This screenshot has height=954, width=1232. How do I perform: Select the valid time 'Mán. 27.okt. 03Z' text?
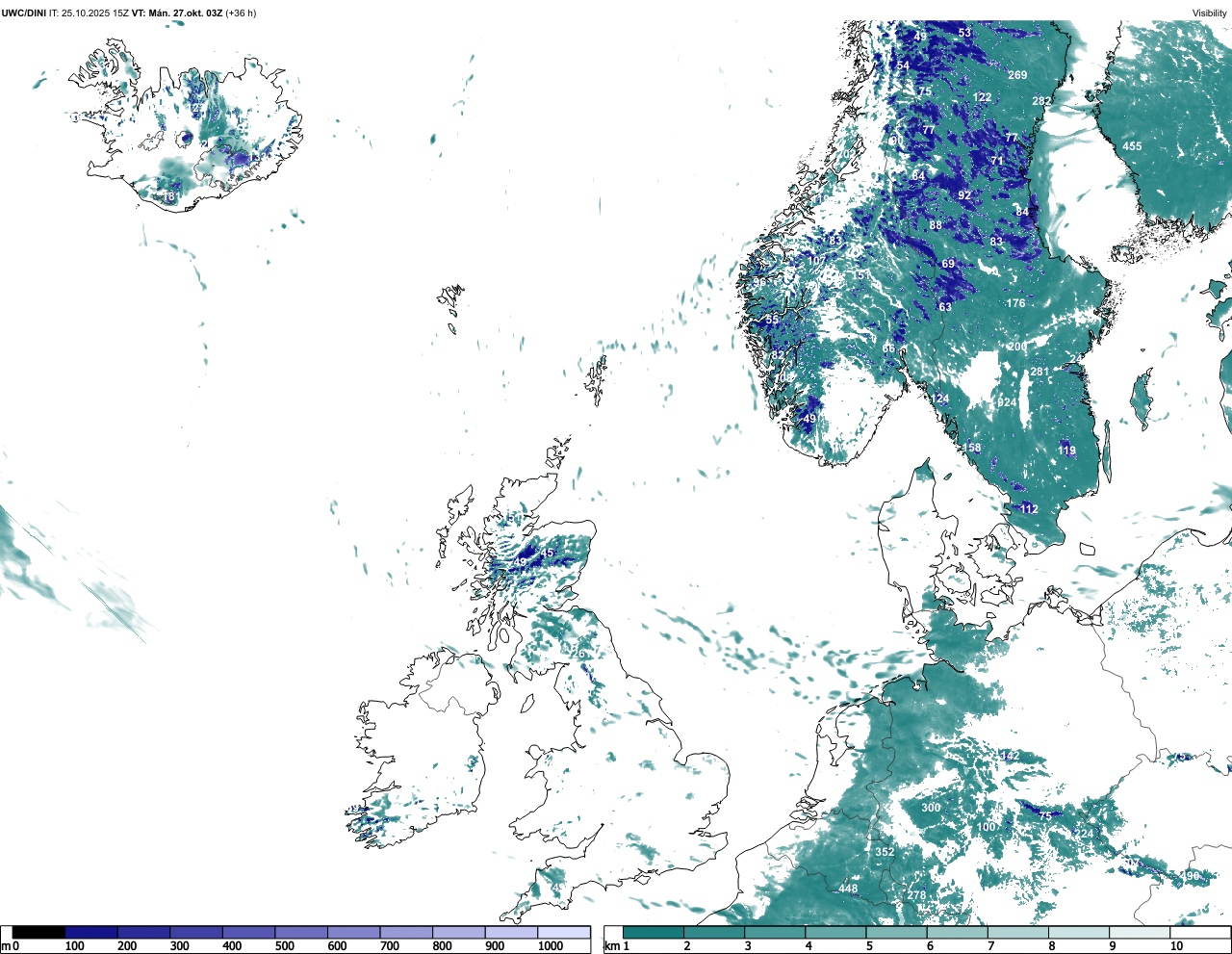185,13
